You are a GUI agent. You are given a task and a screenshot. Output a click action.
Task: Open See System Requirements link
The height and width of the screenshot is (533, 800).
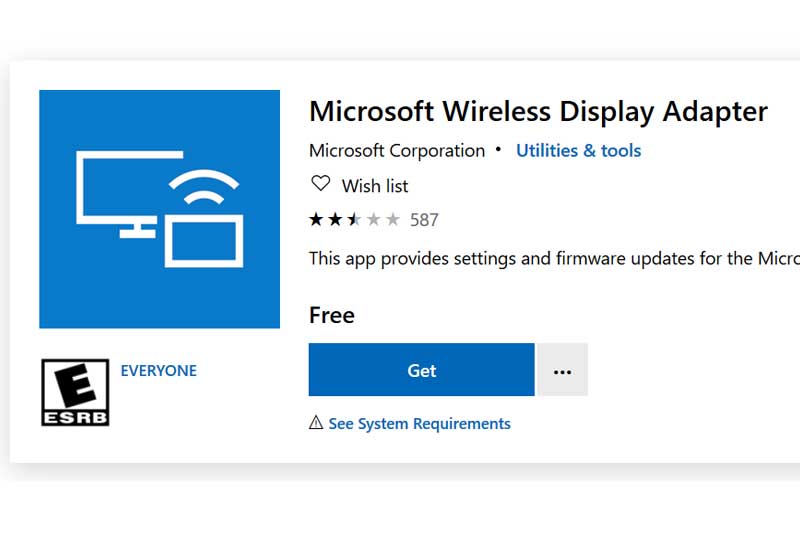(x=419, y=423)
